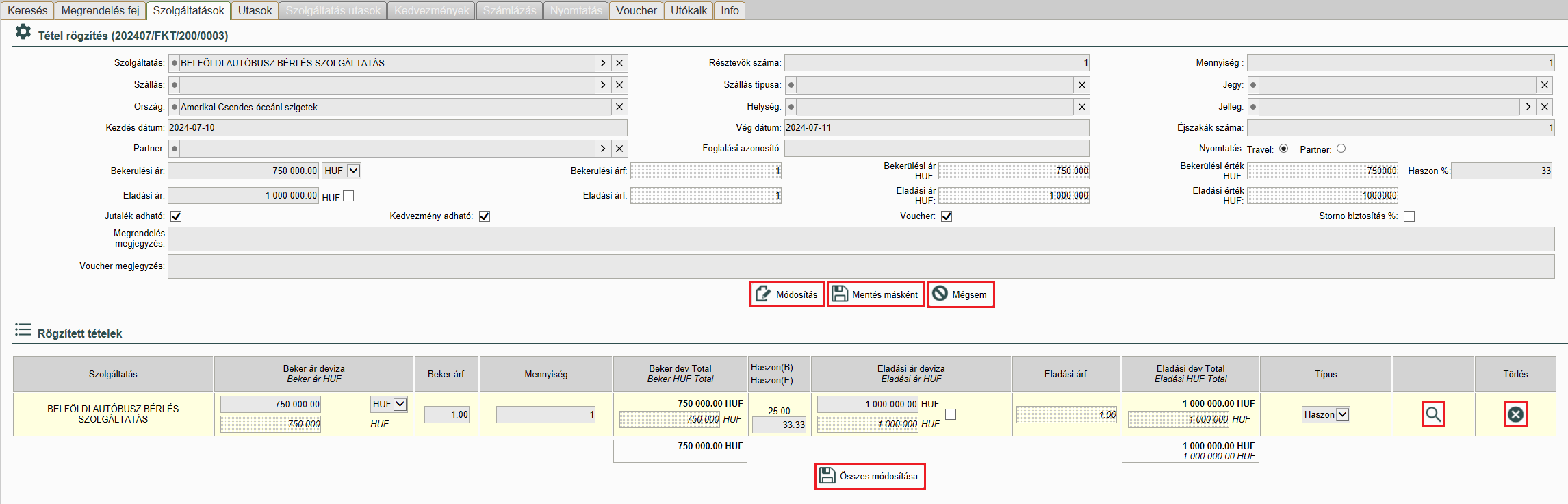Toggle the Kedvezmény adható checkbox
1568x504 pixels.
485,216
